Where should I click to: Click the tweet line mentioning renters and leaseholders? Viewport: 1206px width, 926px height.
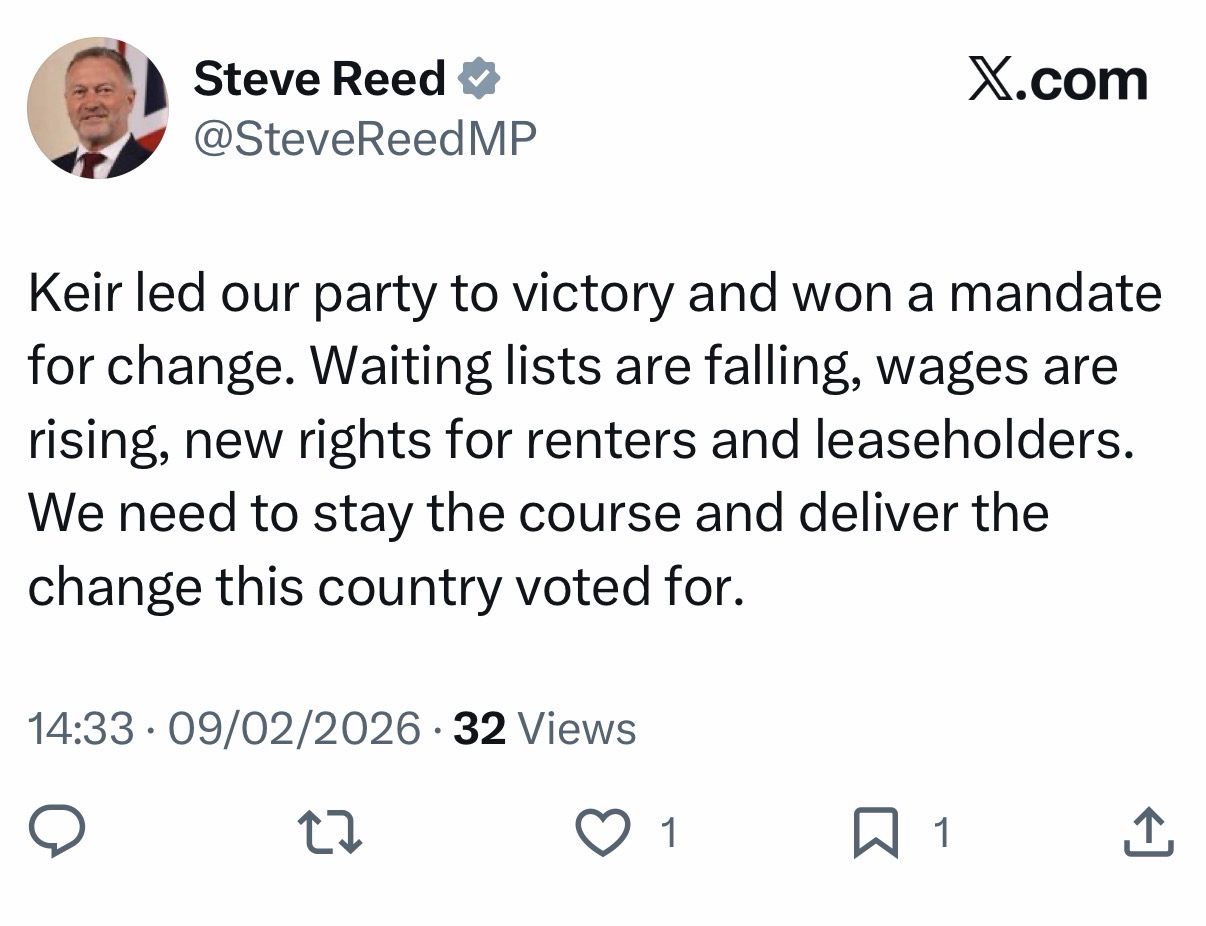coord(581,440)
